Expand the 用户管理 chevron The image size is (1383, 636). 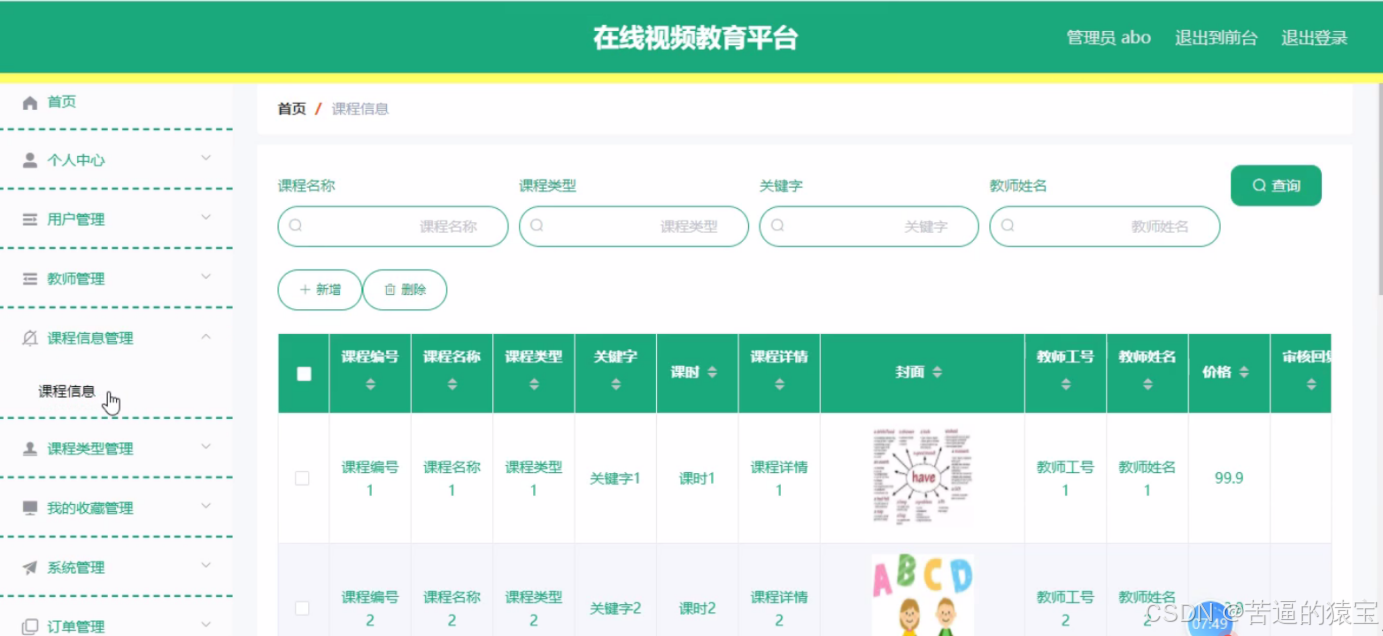(206, 217)
